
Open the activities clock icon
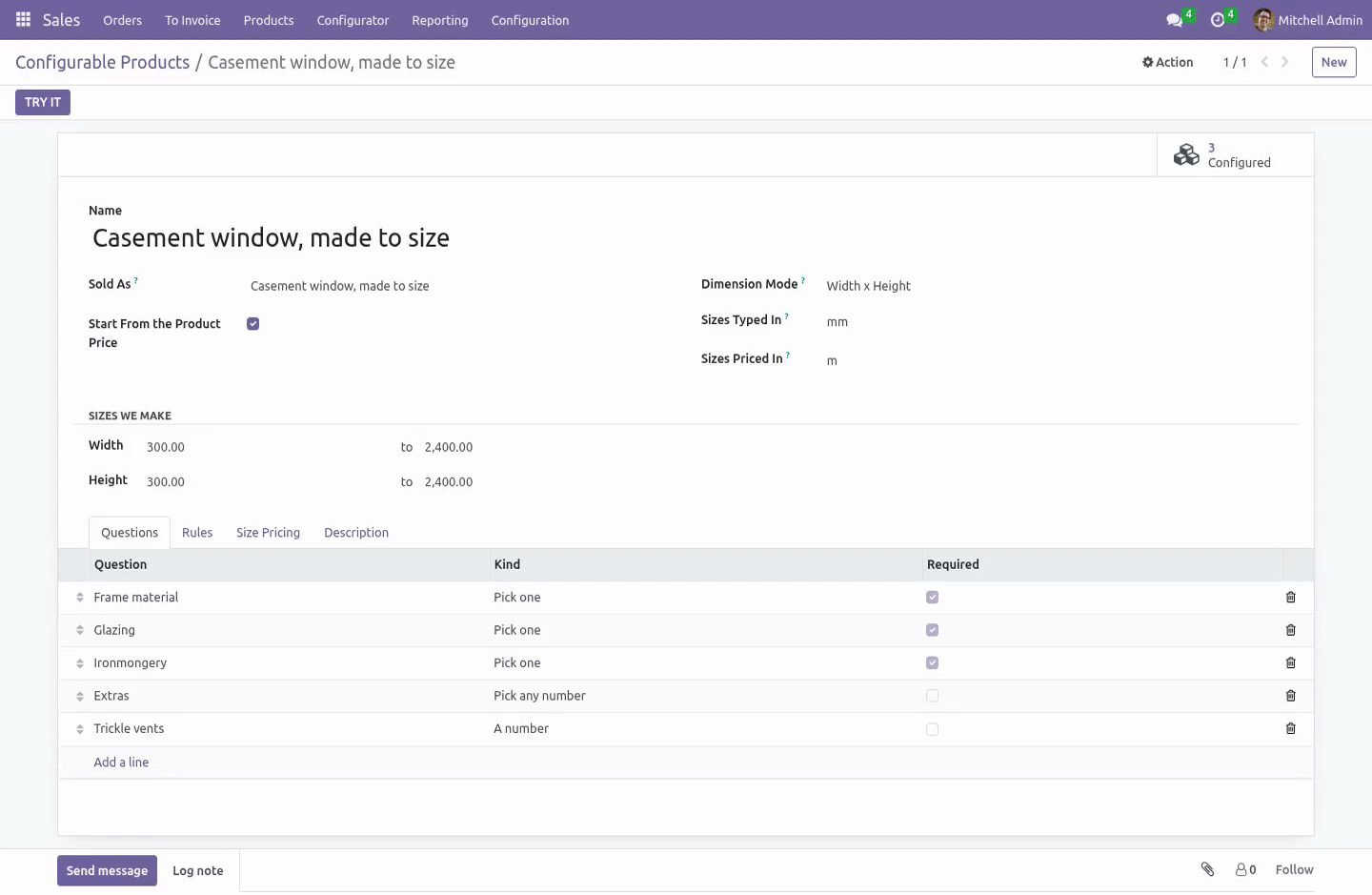(x=1218, y=20)
